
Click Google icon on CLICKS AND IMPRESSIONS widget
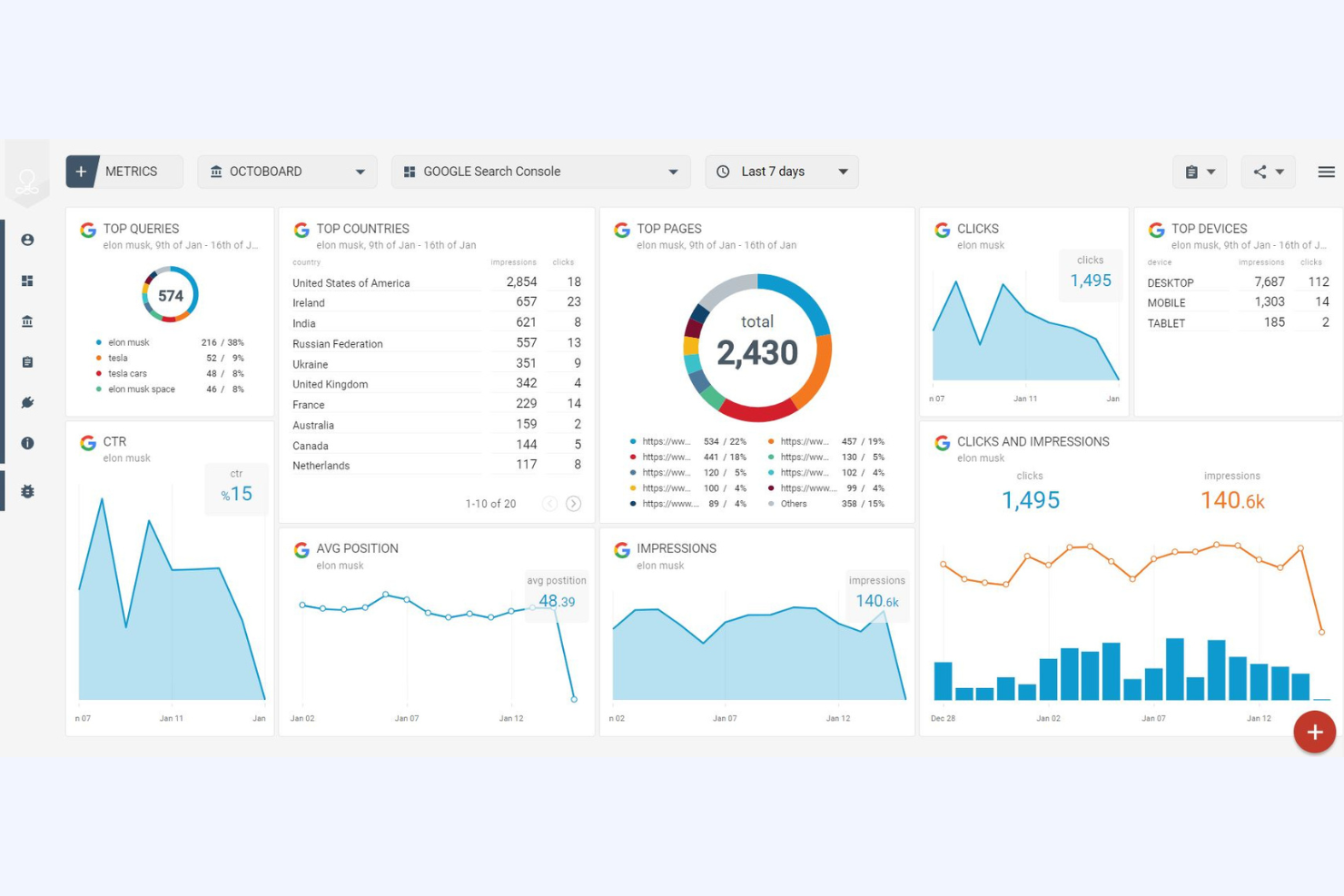point(943,443)
